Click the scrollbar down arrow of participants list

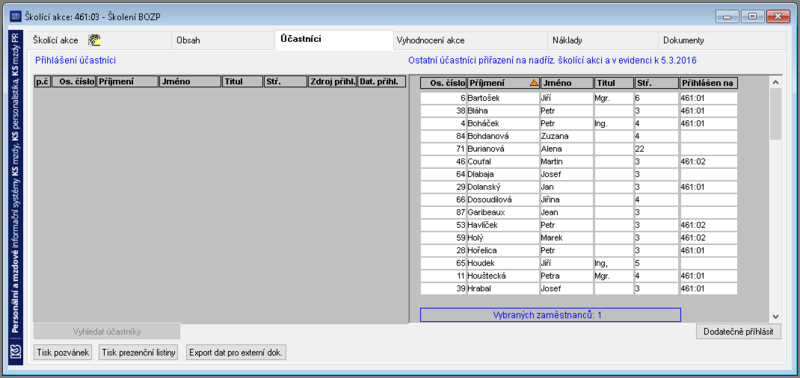(x=776, y=316)
